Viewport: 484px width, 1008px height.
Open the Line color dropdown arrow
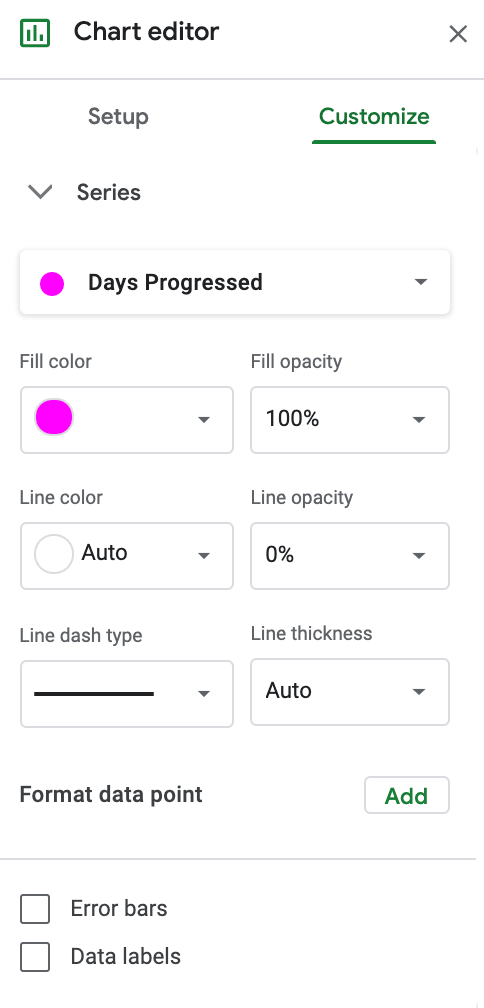(x=204, y=555)
